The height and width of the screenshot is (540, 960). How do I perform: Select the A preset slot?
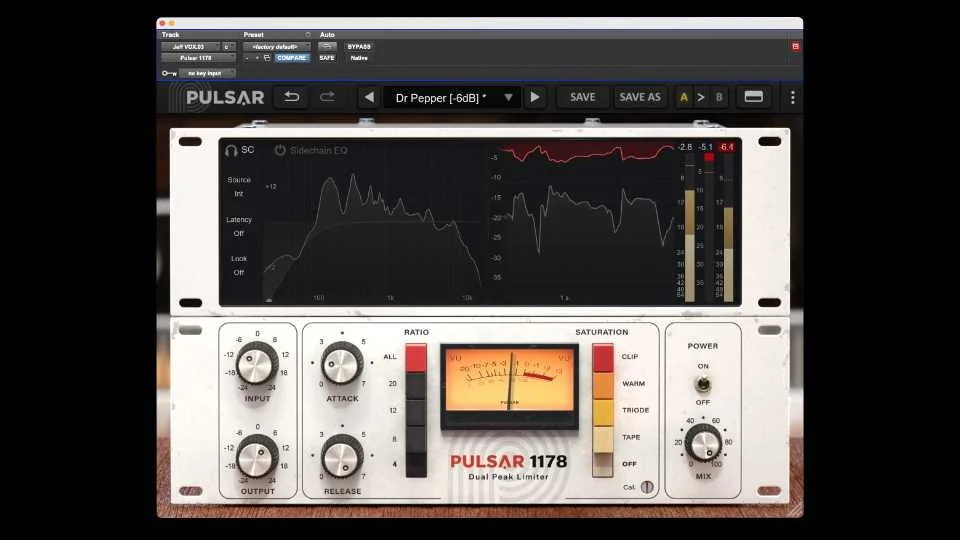(x=684, y=97)
